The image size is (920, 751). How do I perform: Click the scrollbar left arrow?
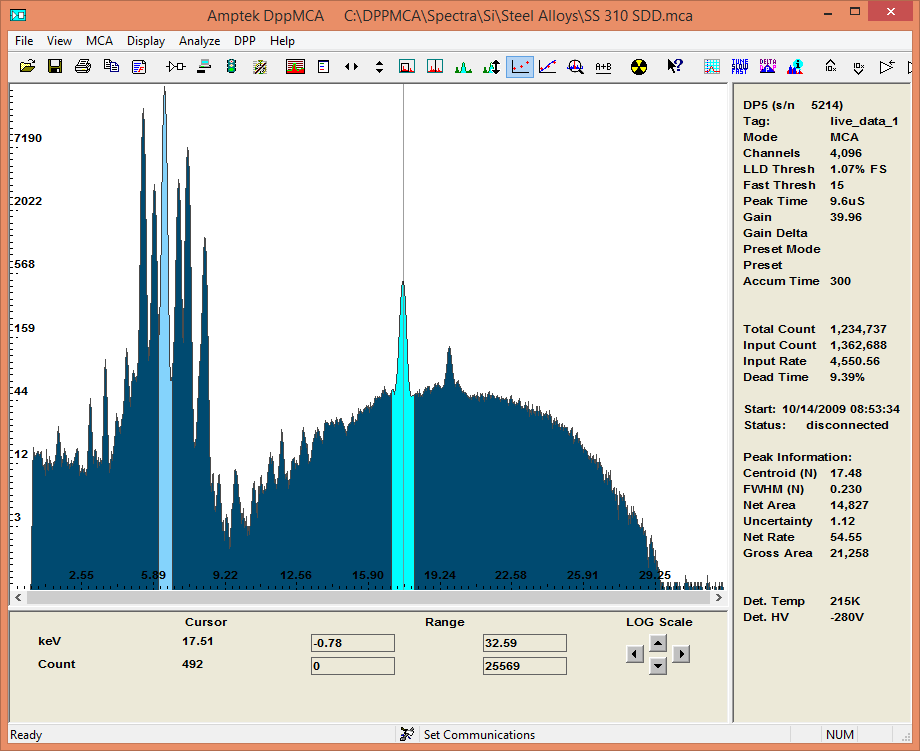tap(18, 597)
